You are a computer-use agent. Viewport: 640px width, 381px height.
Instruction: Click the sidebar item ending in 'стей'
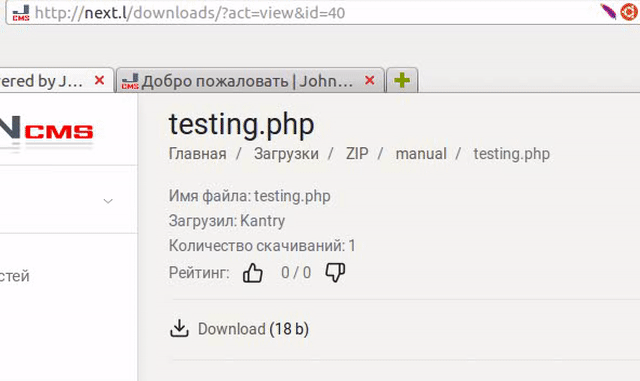15,276
